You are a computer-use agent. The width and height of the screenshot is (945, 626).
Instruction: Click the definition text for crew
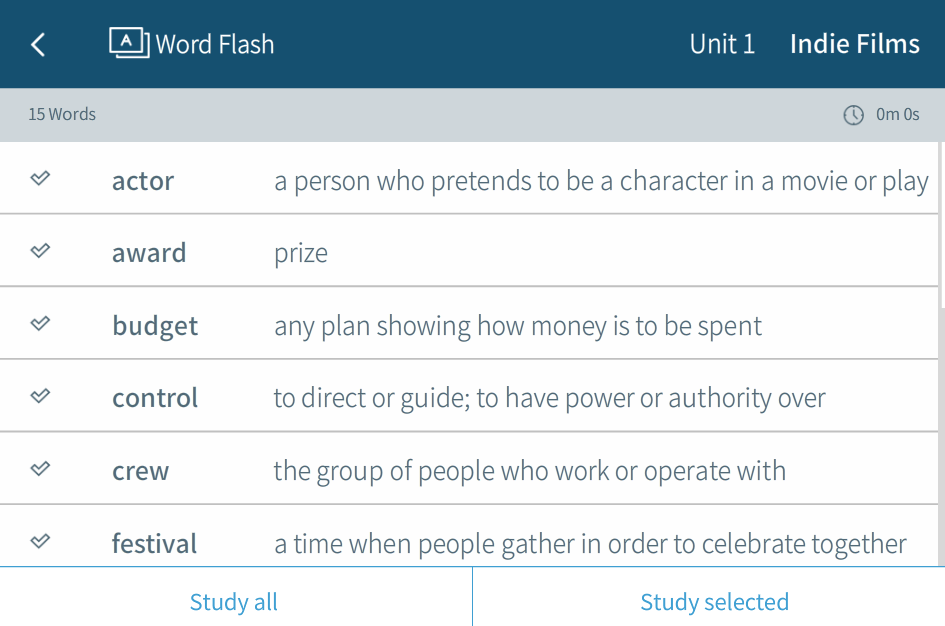(529, 471)
